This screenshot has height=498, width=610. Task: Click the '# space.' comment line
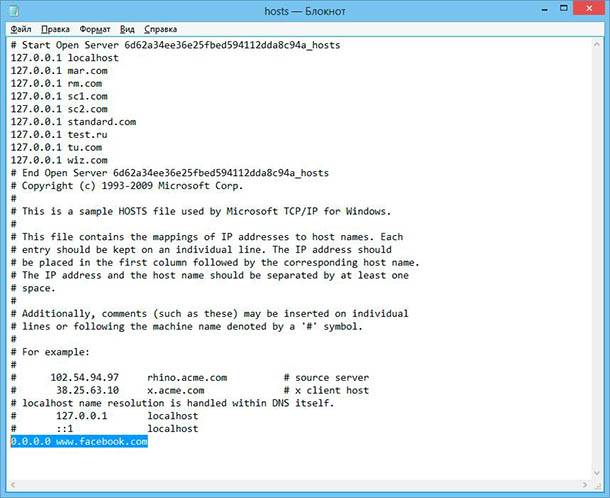[33, 288]
